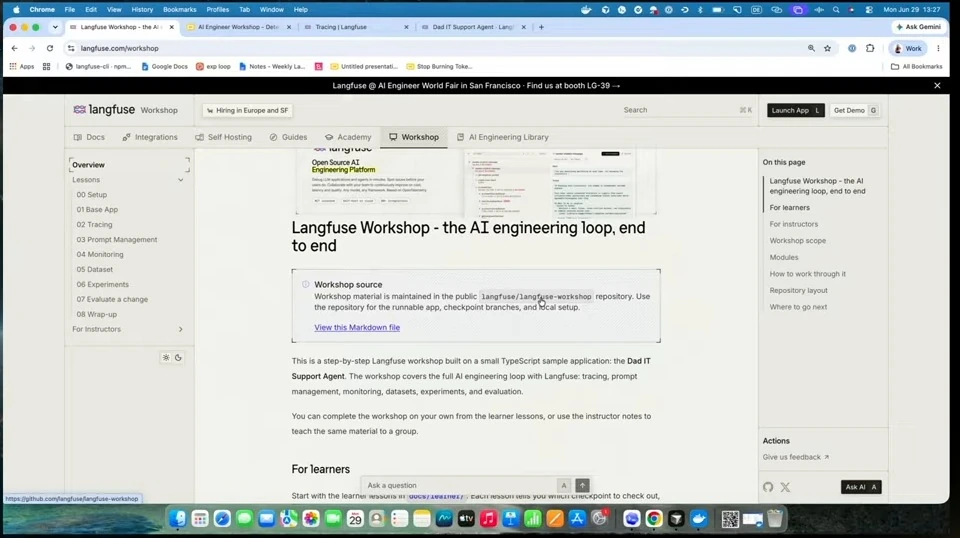The height and width of the screenshot is (538, 960).
Task: Open the Work profile menu in Chrome
Action: (x=908, y=48)
